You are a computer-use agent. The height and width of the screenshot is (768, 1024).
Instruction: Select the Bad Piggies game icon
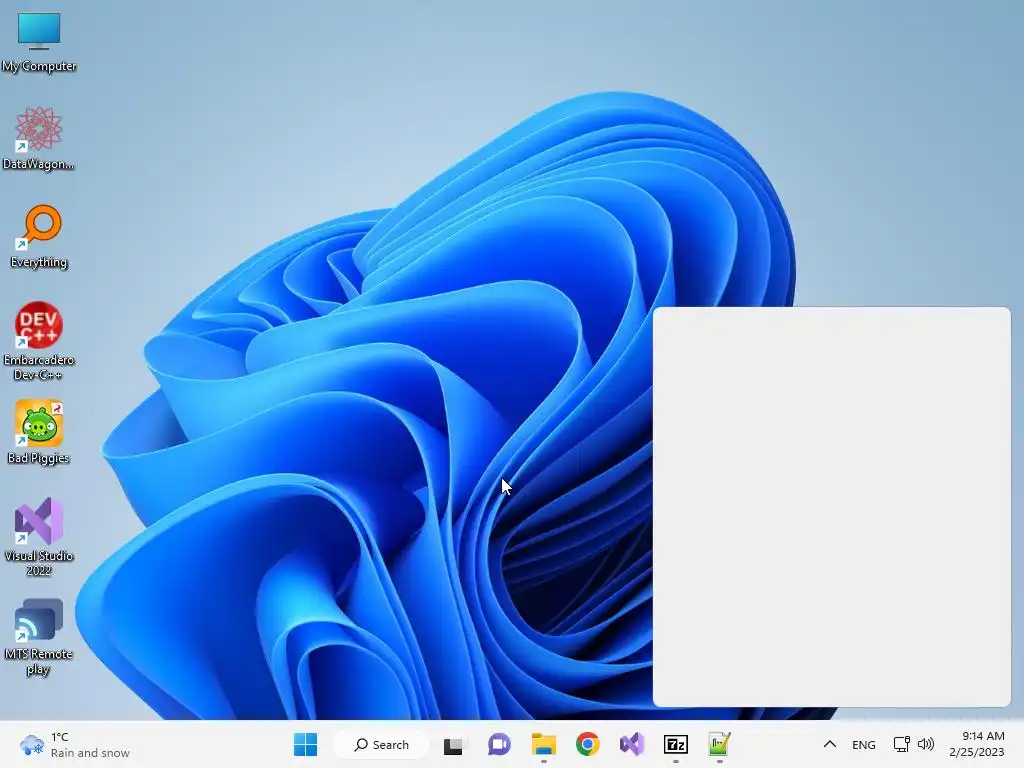coord(39,432)
